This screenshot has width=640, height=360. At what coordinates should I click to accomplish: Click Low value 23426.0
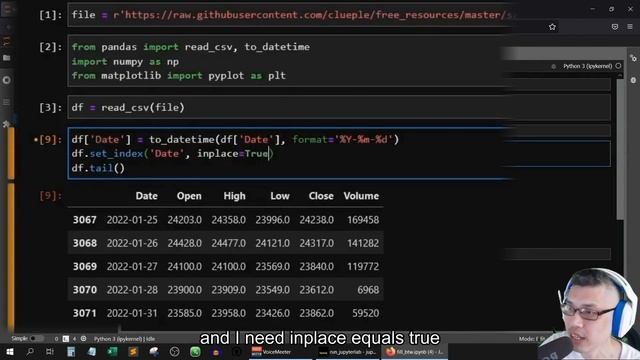pos(273,313)
